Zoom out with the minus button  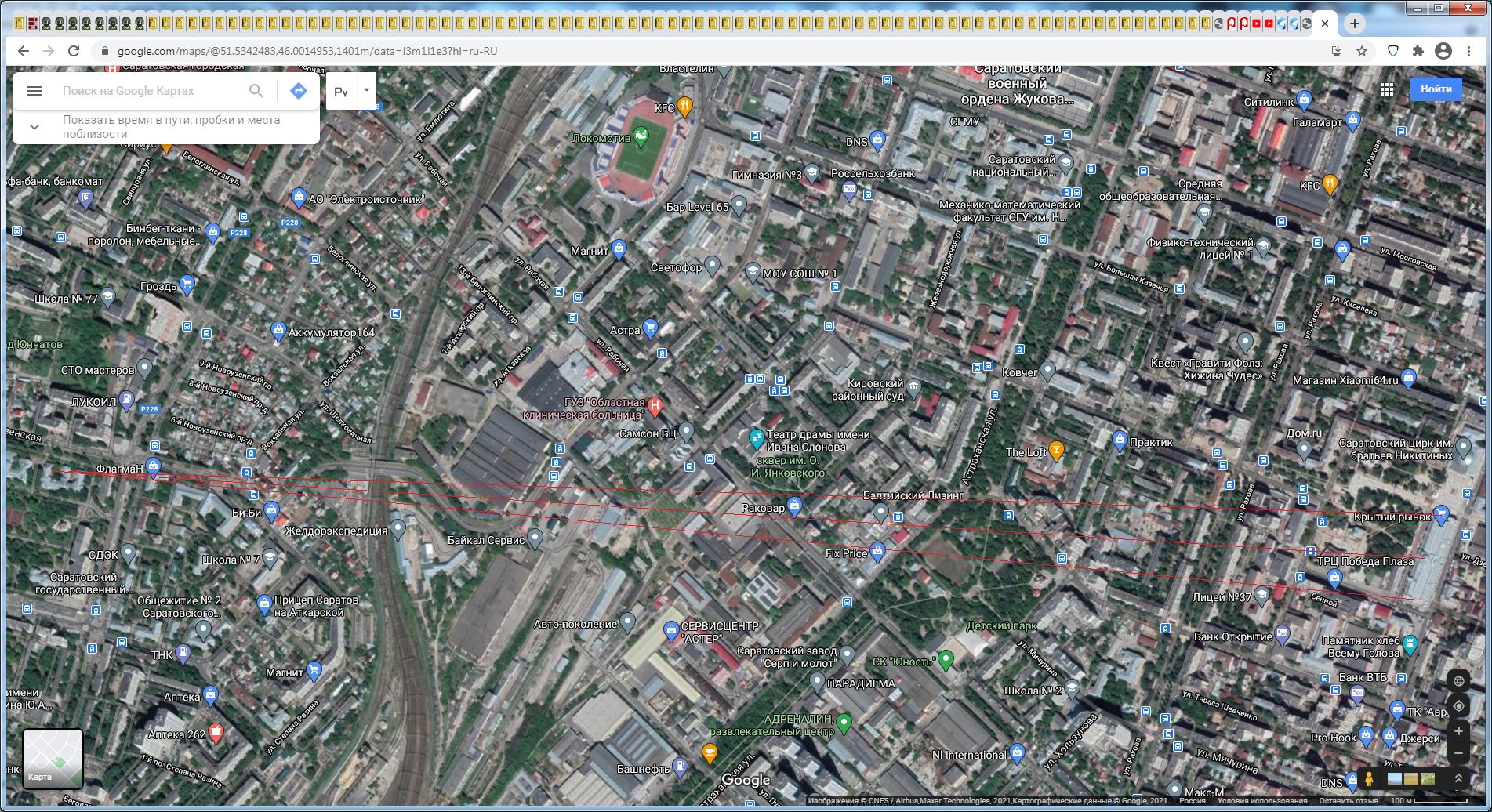pyautogui.click(x=1458, y=753)
